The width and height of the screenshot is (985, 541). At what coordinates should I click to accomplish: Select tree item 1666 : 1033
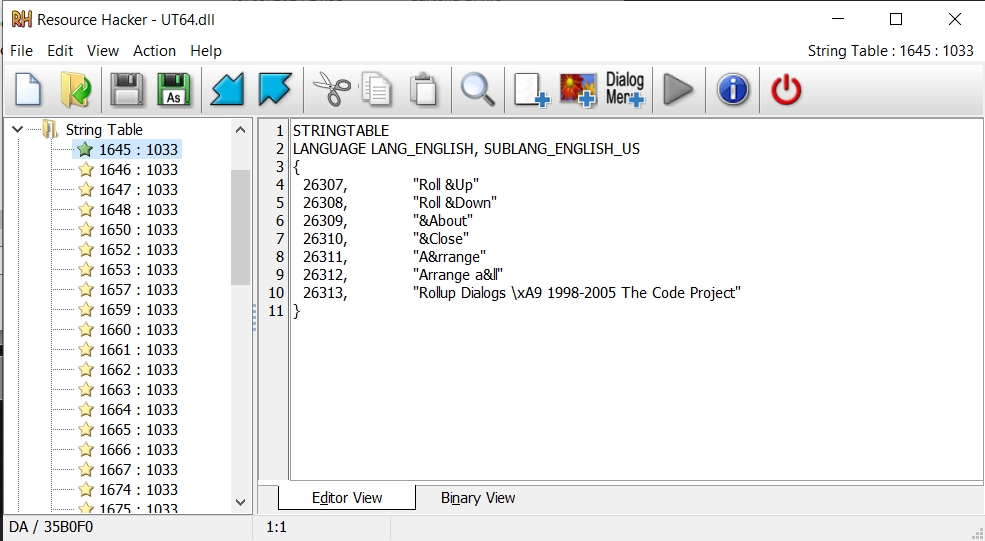pyautogui.click(x=138, y=450)
